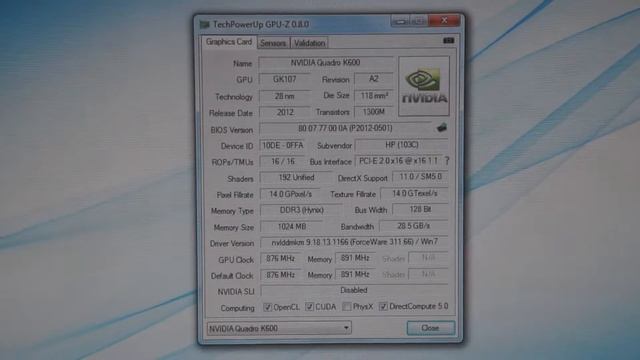Select the Graphics Card tab
This screenshot has height=360, width=640.
229,42
